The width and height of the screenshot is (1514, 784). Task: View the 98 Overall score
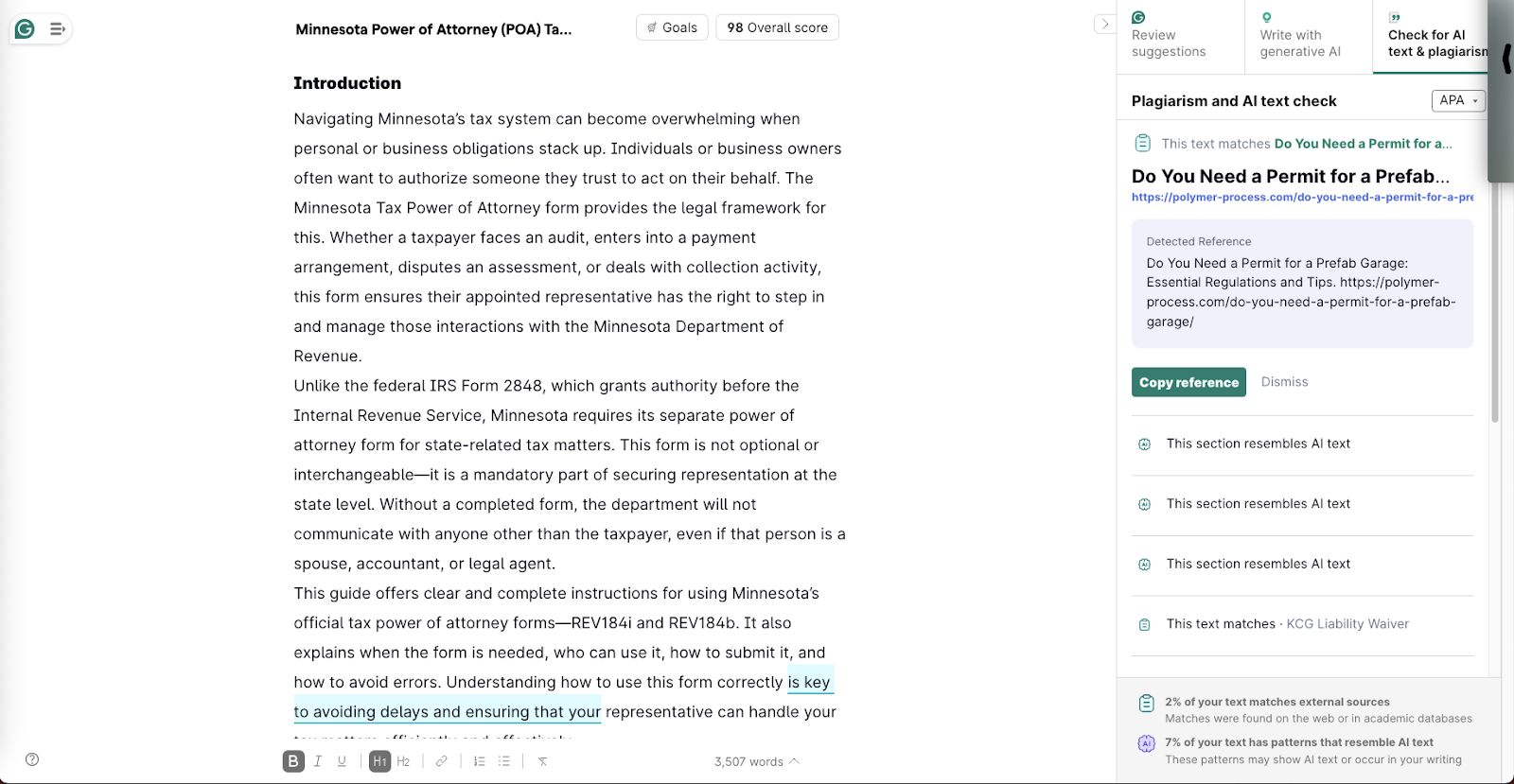[x=777, y=27]
